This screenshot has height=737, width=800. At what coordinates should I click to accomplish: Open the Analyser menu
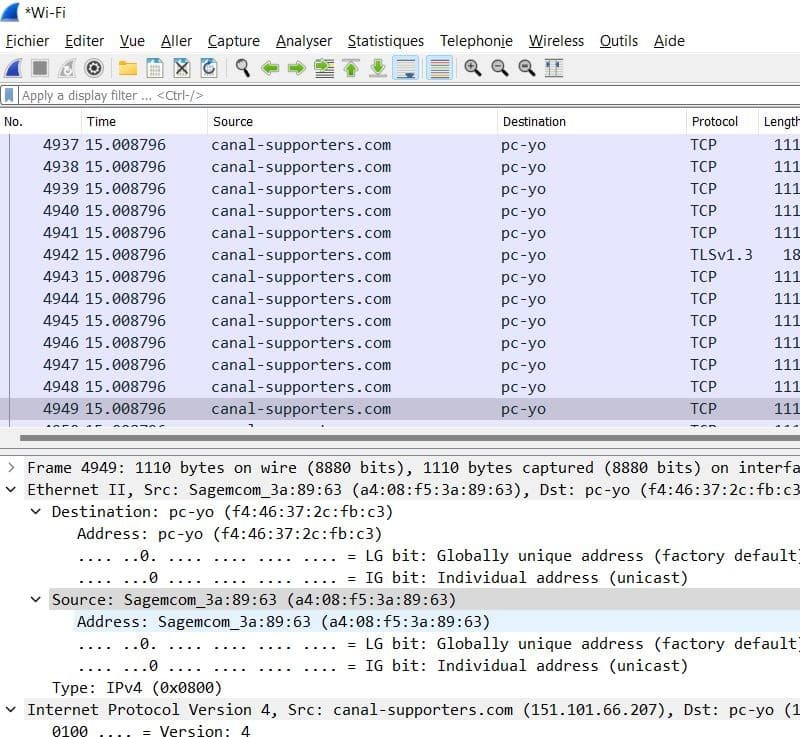coord(303,41)
